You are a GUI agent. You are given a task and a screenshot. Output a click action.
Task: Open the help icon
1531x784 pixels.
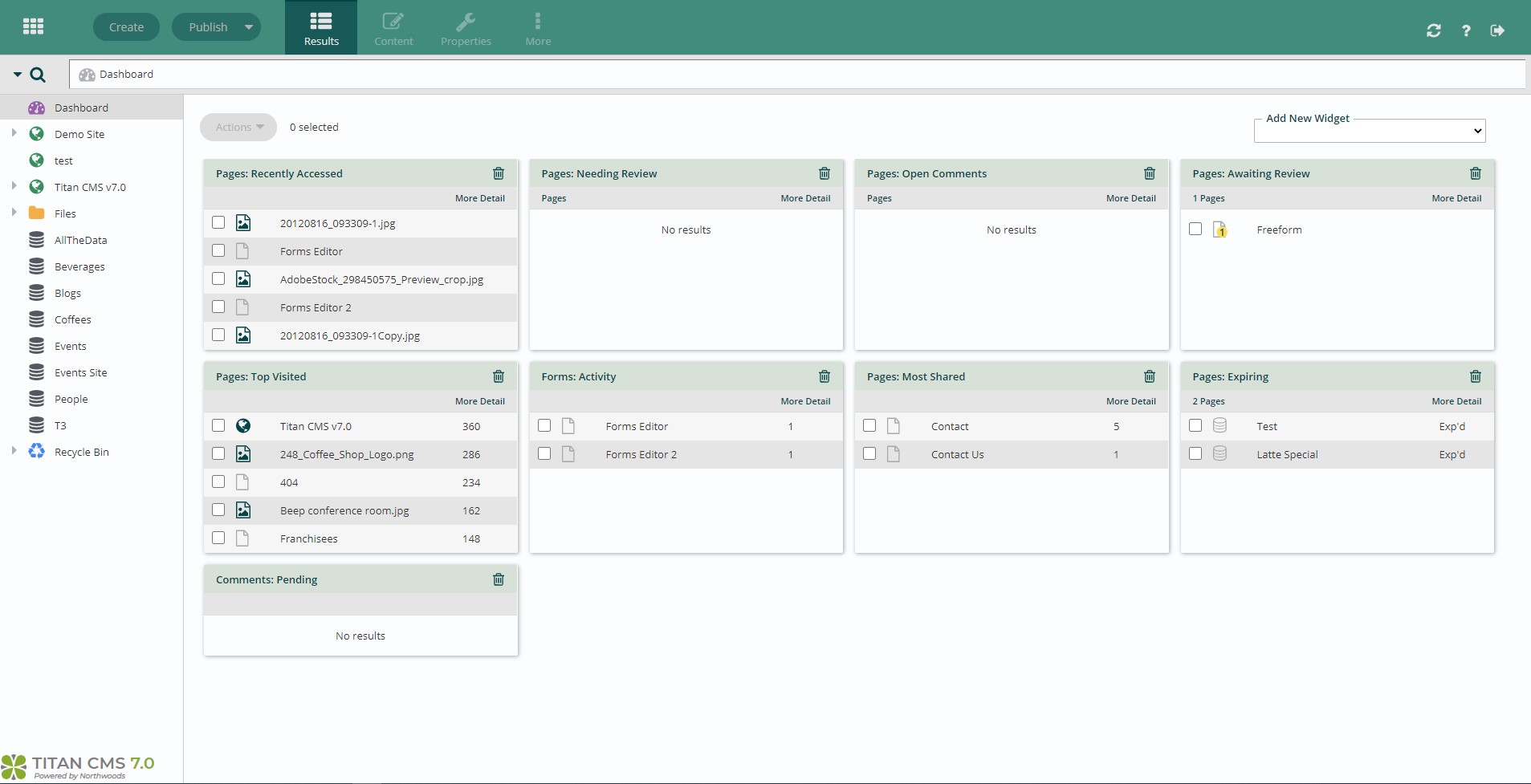click(x=1466, y=30)
